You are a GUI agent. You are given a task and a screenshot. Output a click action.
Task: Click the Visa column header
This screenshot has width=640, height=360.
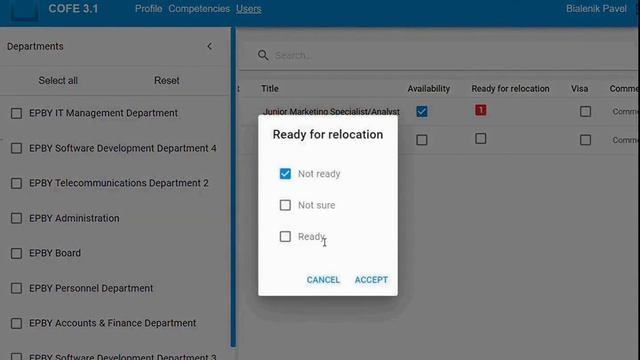coord(579,89)
